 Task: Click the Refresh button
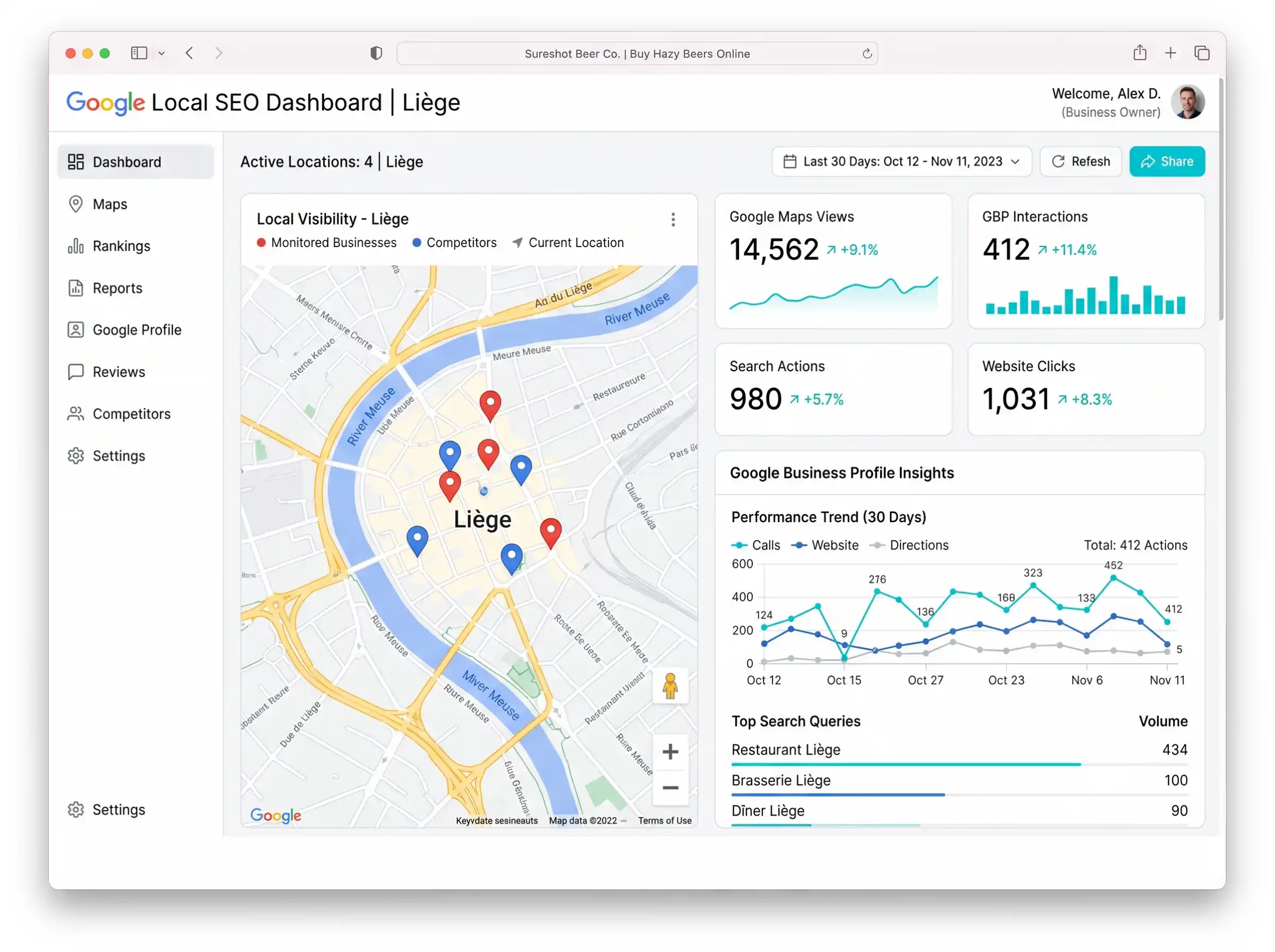[1080, 161]
